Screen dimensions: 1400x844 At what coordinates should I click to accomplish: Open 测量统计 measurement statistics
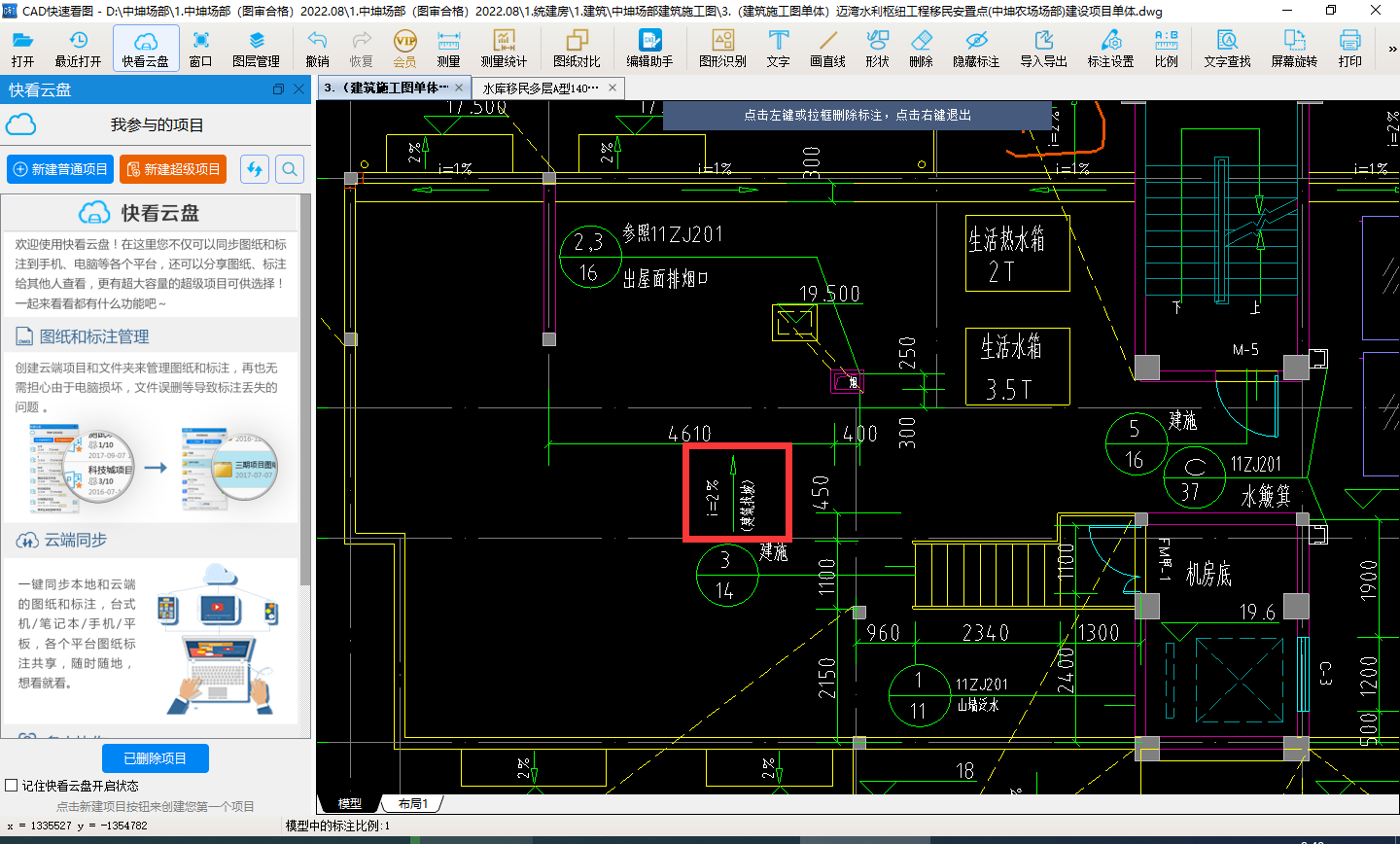click(504, 49)
